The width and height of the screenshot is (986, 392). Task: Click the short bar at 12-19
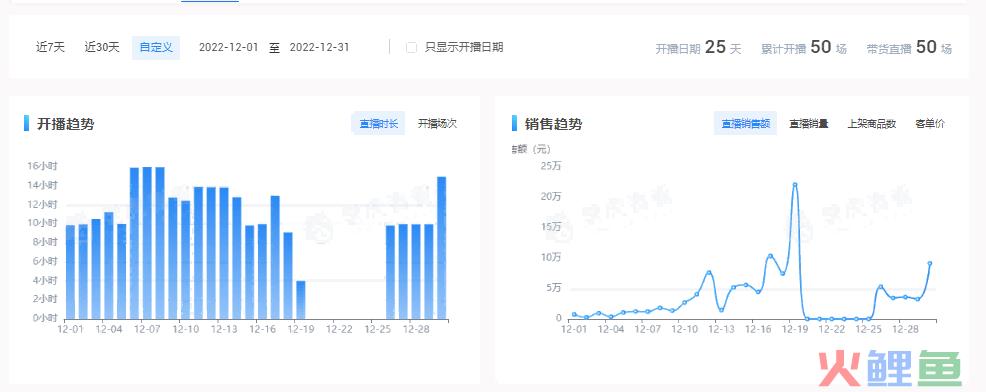[301, 300]
